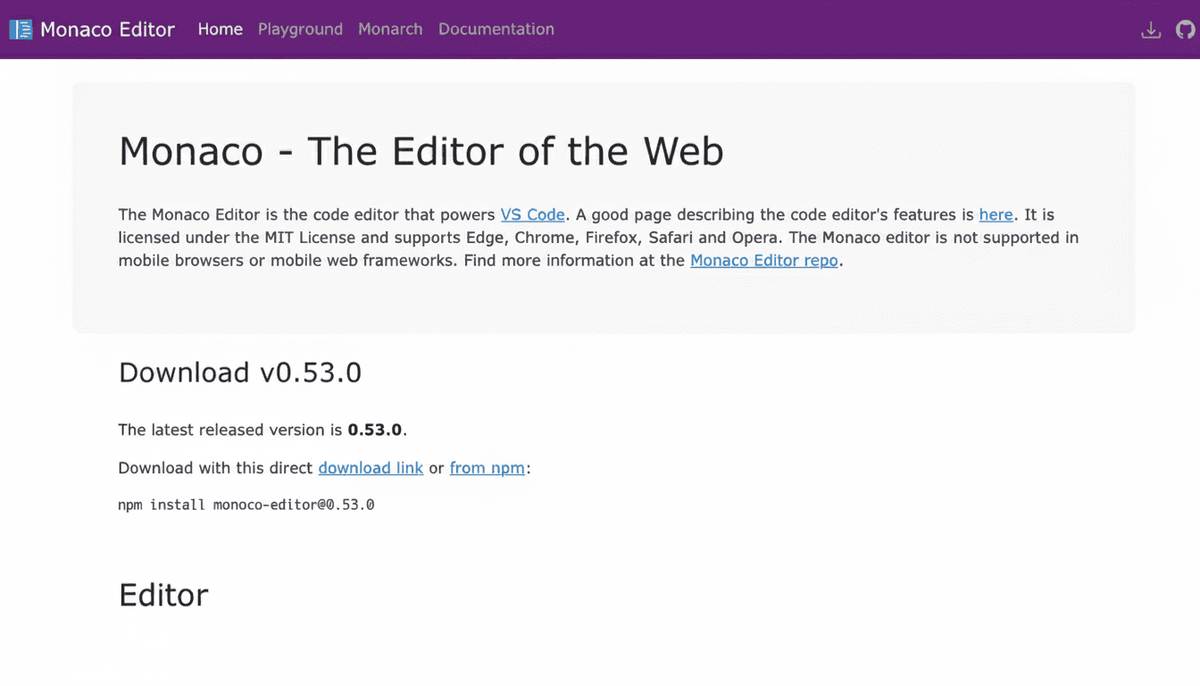
Task: Click the Monaco Editor brand title
Action: (107, 29)
